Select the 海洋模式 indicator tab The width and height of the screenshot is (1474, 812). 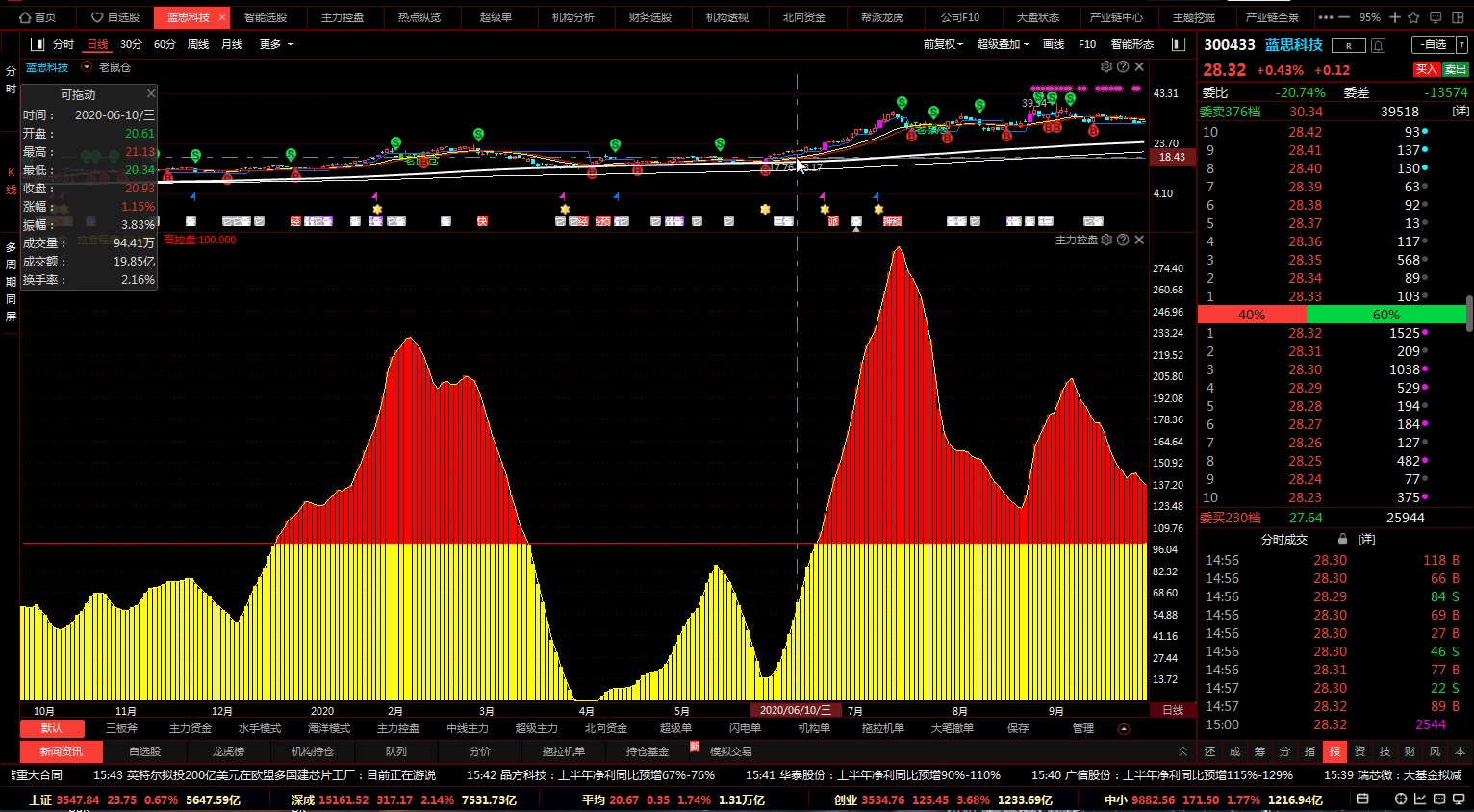pyautogui.click(x=329, y=728)
